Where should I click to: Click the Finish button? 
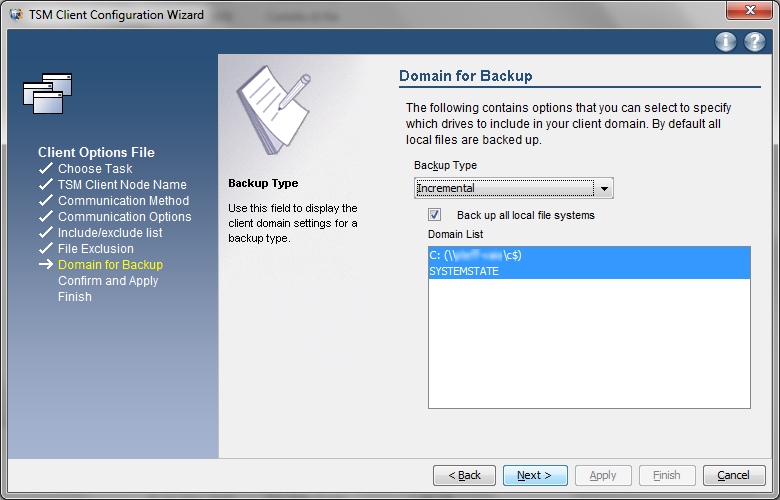(667, 476)
